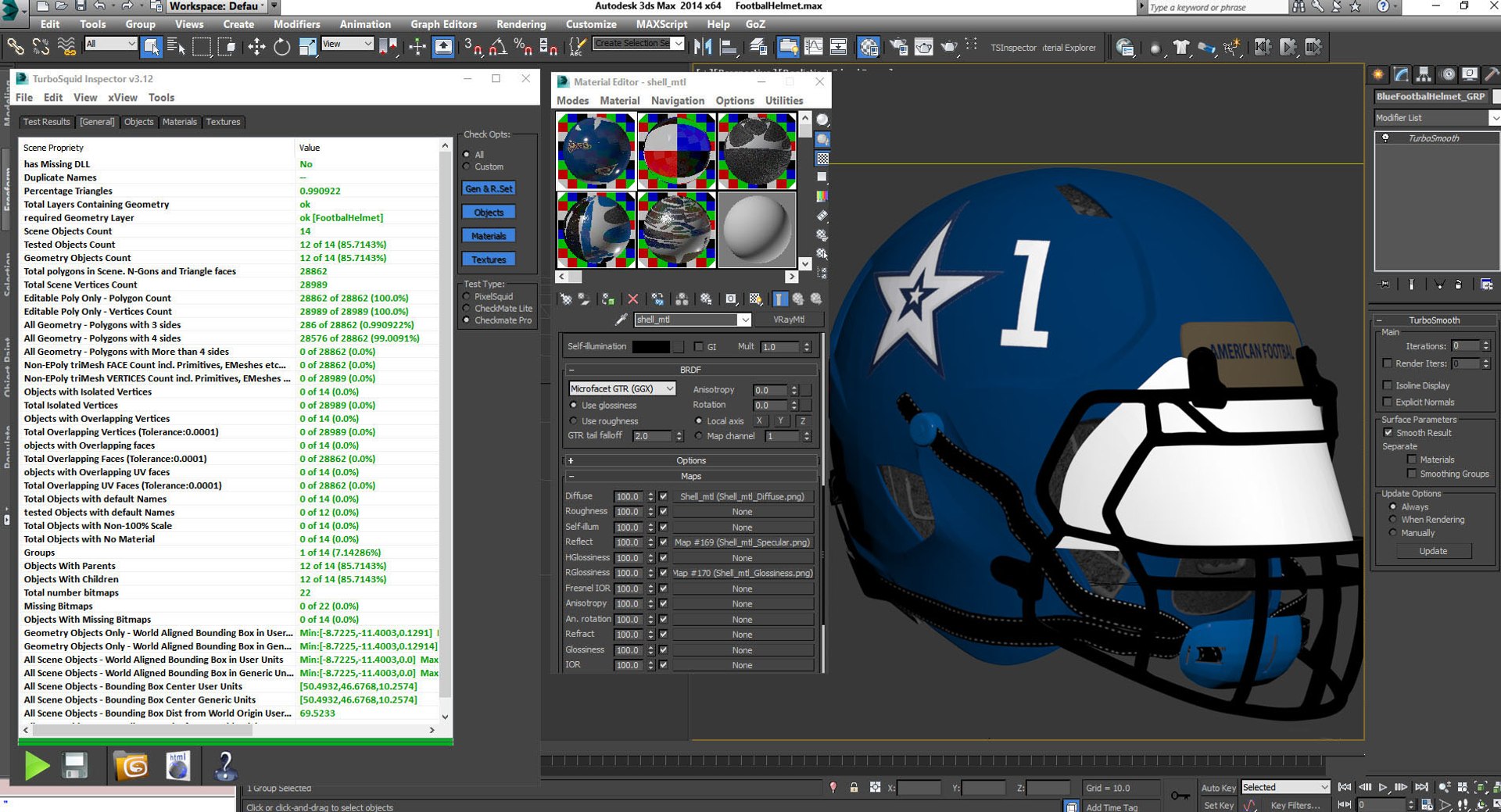
Task: Open Select by Name list
Action: coord(176,47)
